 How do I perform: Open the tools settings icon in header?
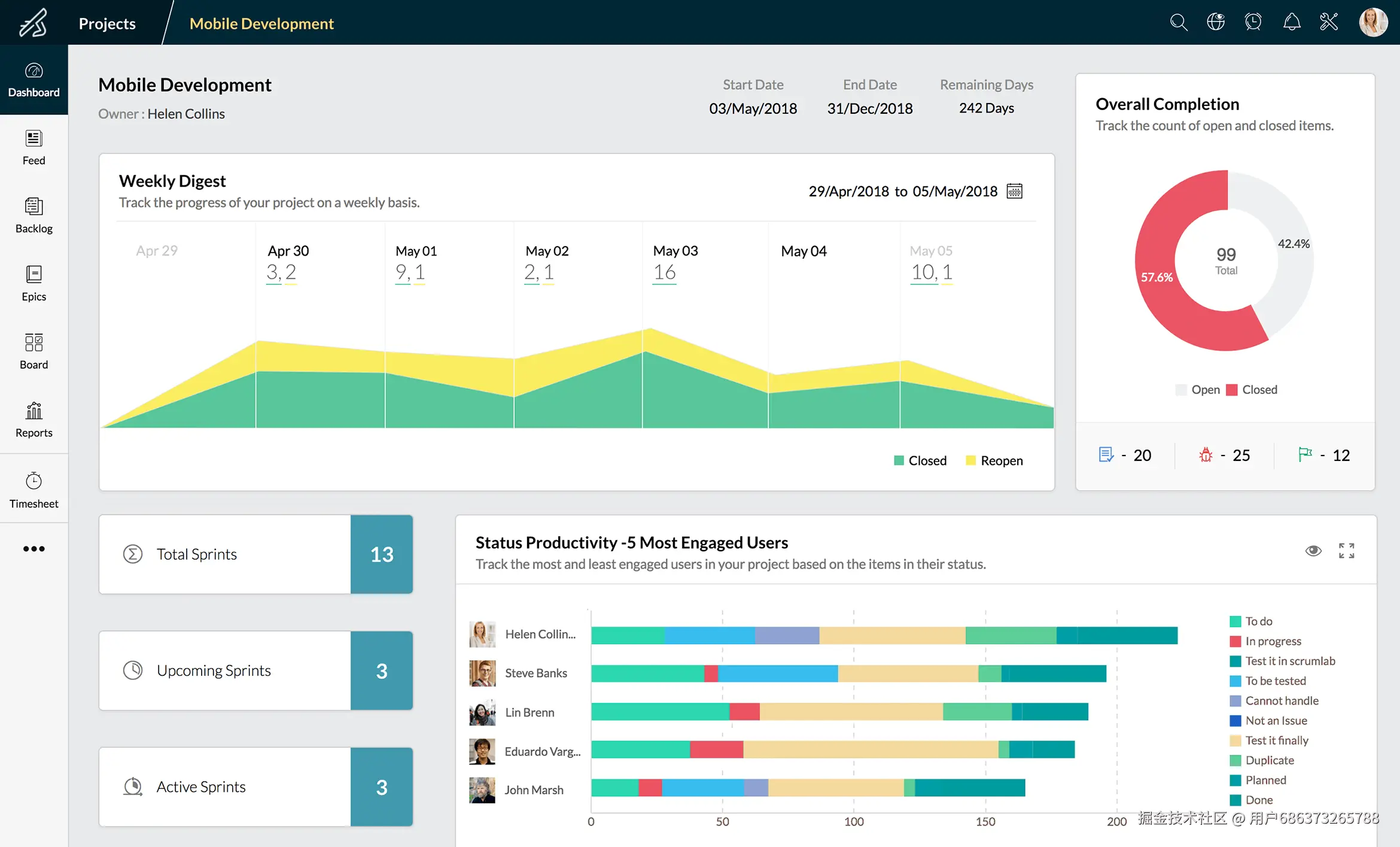tap(1329, 23)
